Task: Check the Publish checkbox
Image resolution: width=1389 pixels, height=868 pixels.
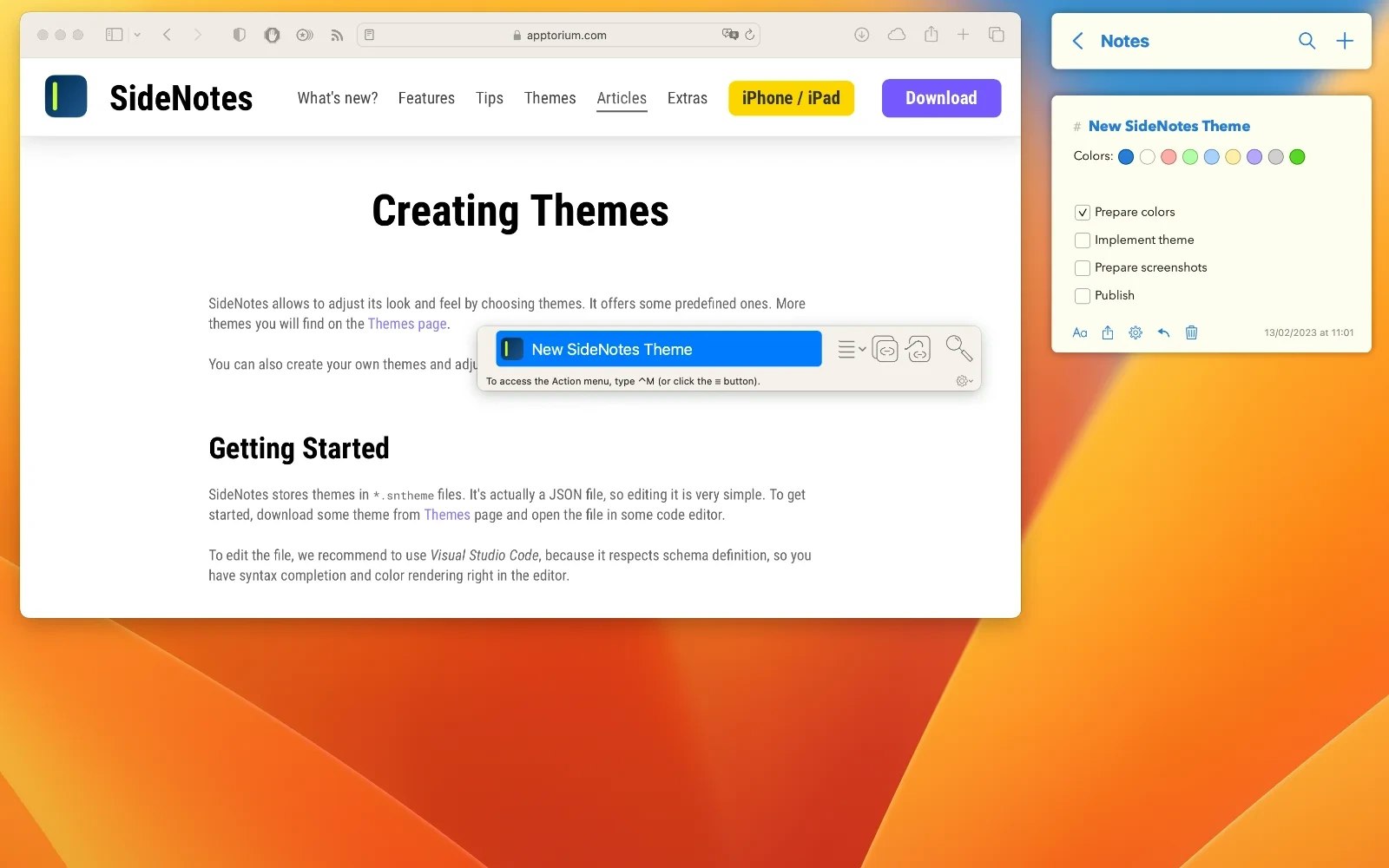Action: [1083, 296]
